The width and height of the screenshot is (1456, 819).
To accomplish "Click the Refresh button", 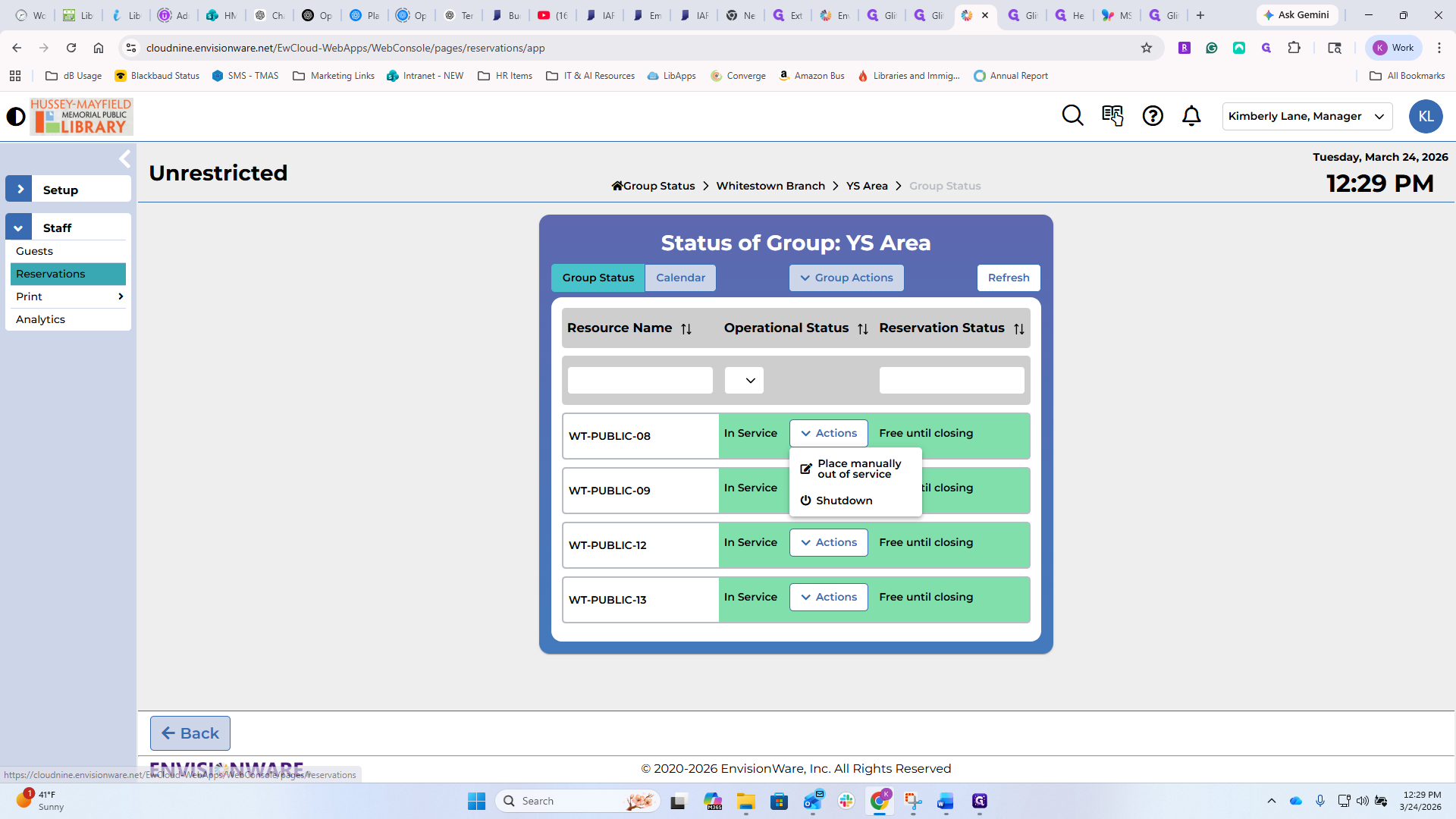I will (1008, 278).
